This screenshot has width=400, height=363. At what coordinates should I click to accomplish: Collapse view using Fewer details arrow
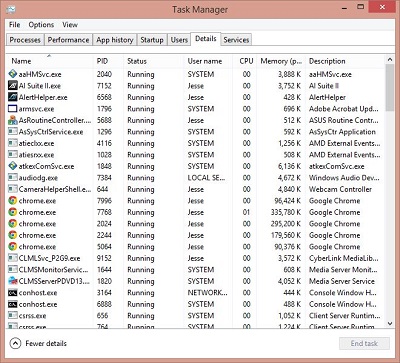pyautogui.click(x=15, y=343)
